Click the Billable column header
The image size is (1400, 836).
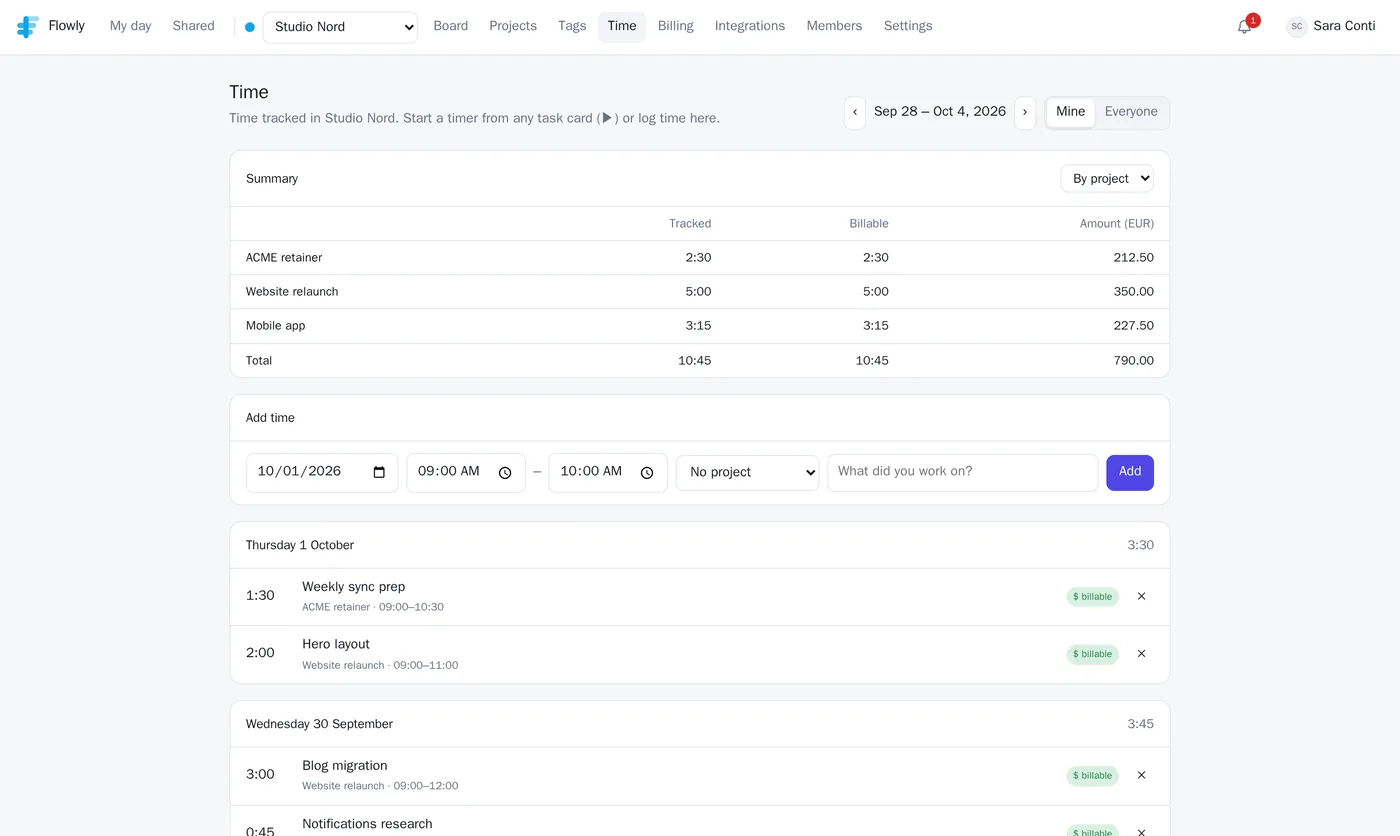click(869, 224)
